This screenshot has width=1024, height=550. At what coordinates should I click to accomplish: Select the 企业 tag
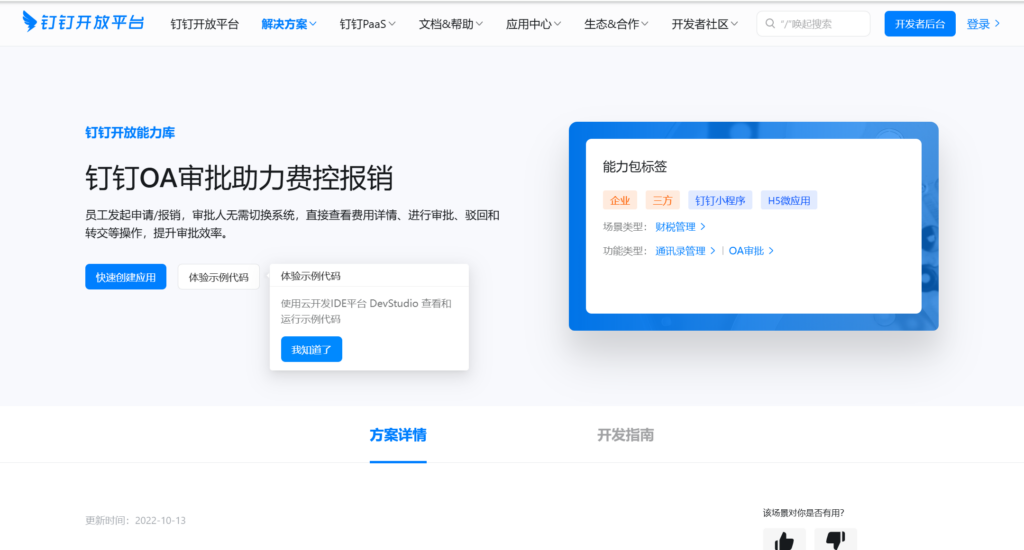(x=620, y=201)
